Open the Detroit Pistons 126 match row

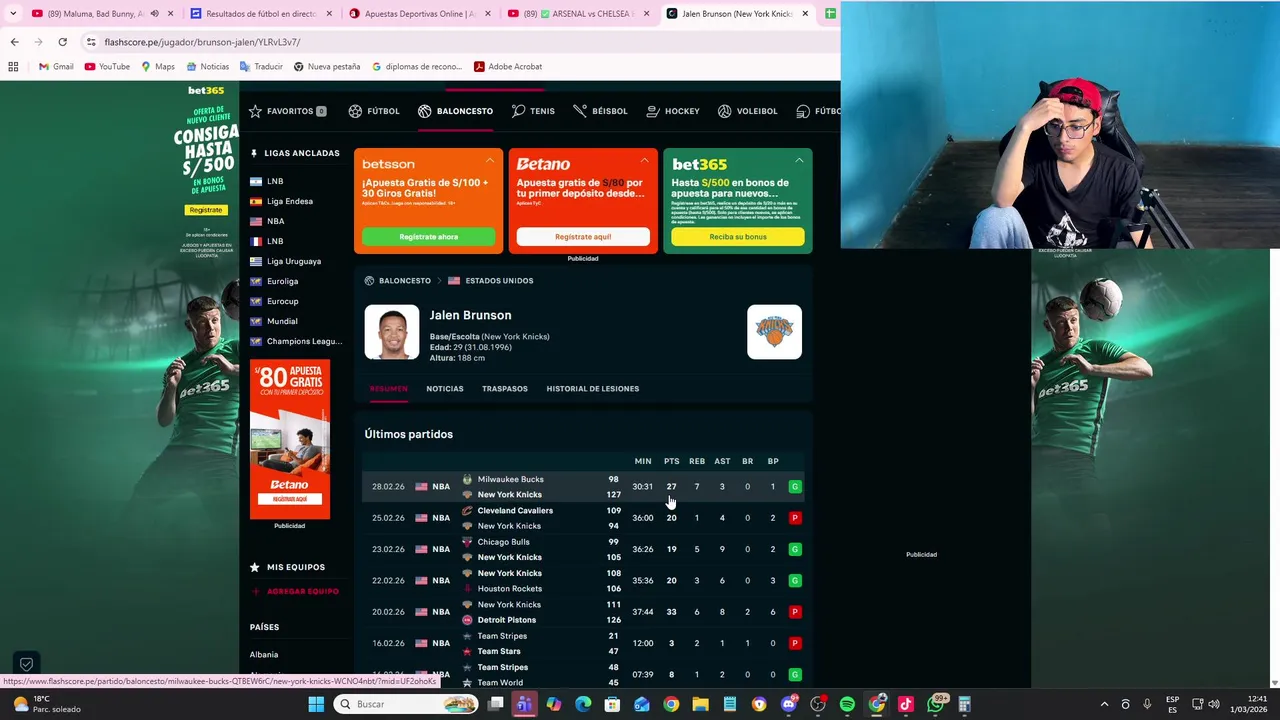(x=583, y=612)
